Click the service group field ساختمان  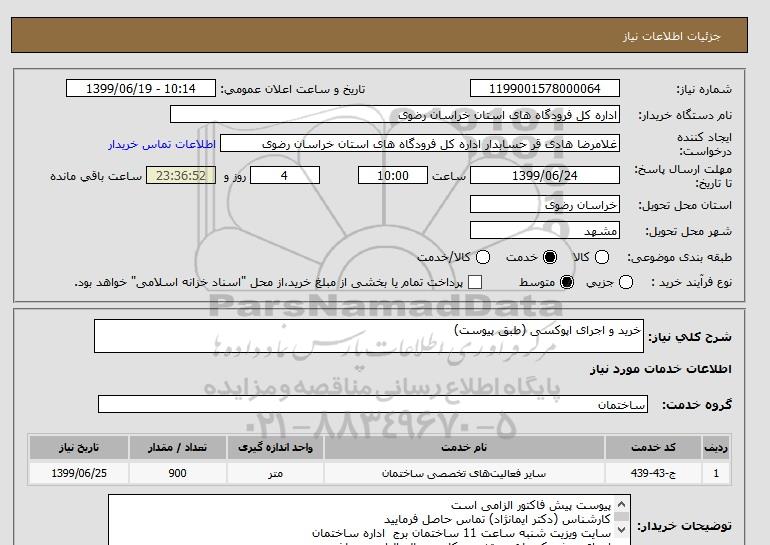(x=373, y=405)
